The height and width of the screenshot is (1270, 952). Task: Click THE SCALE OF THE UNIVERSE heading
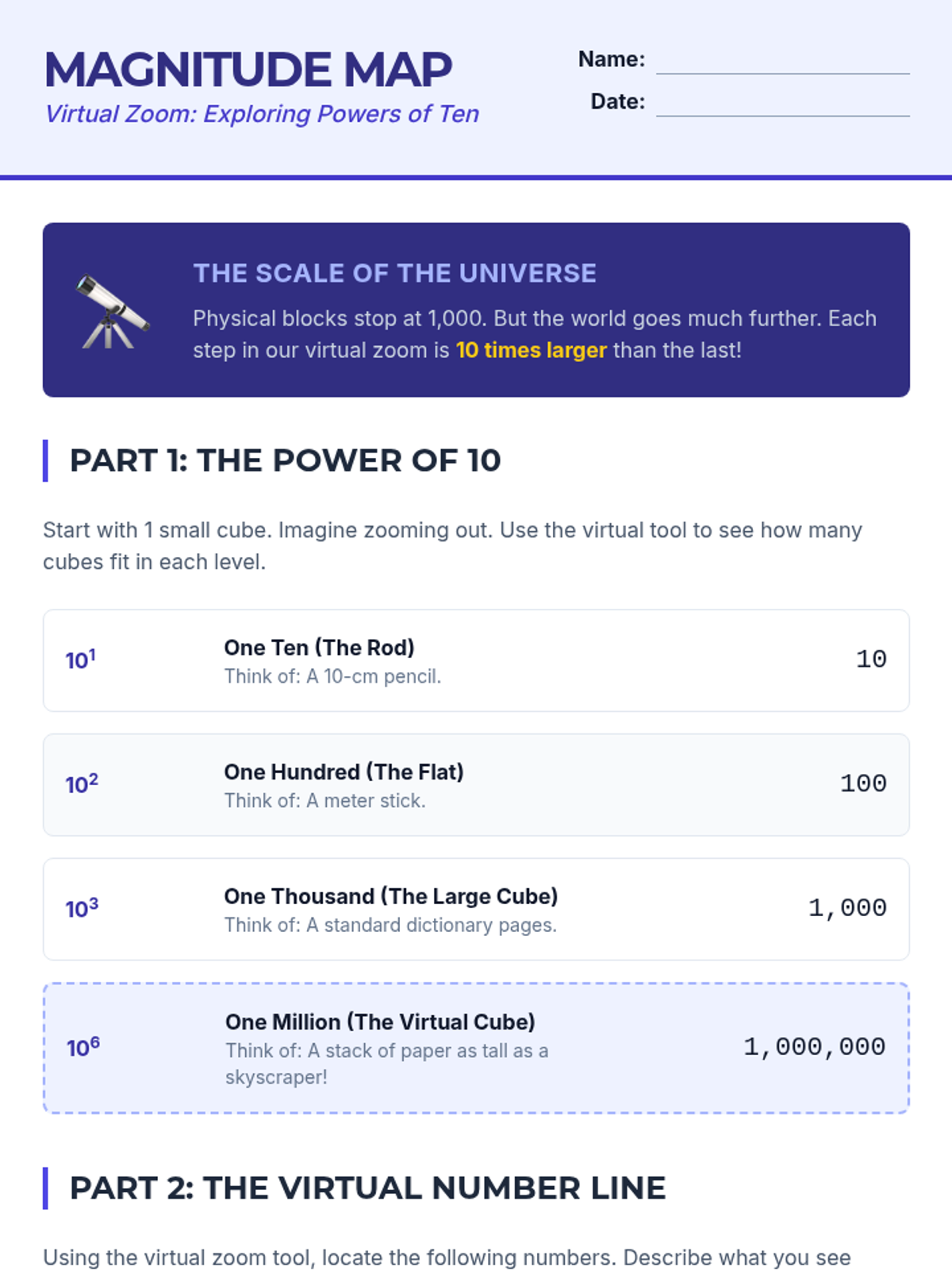[394, 273]
